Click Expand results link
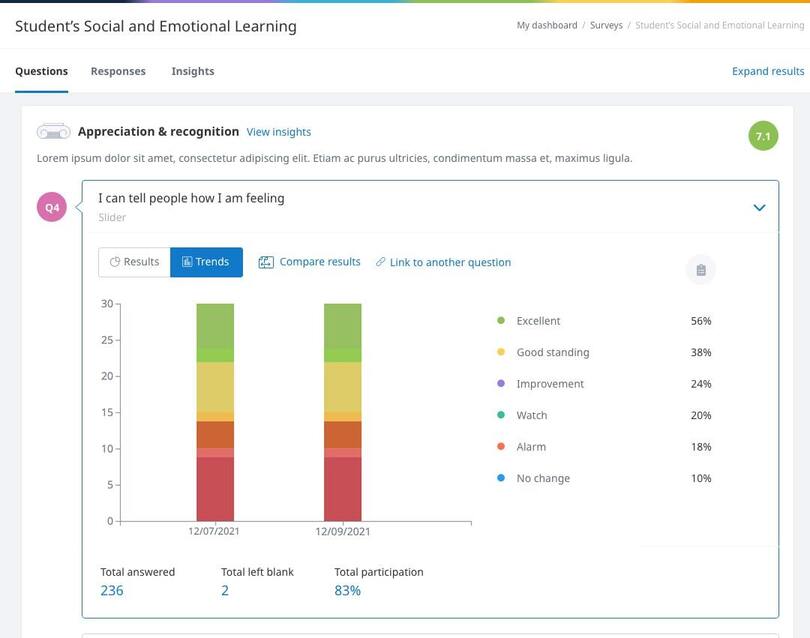Screen dimensions: 810x638 (x=768, y=71)
